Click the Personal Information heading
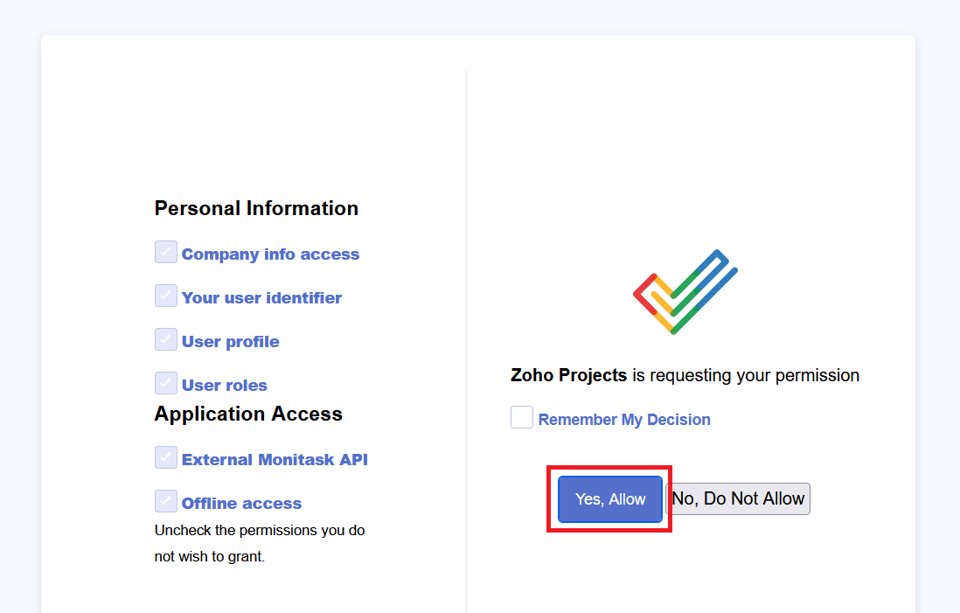 256,208
